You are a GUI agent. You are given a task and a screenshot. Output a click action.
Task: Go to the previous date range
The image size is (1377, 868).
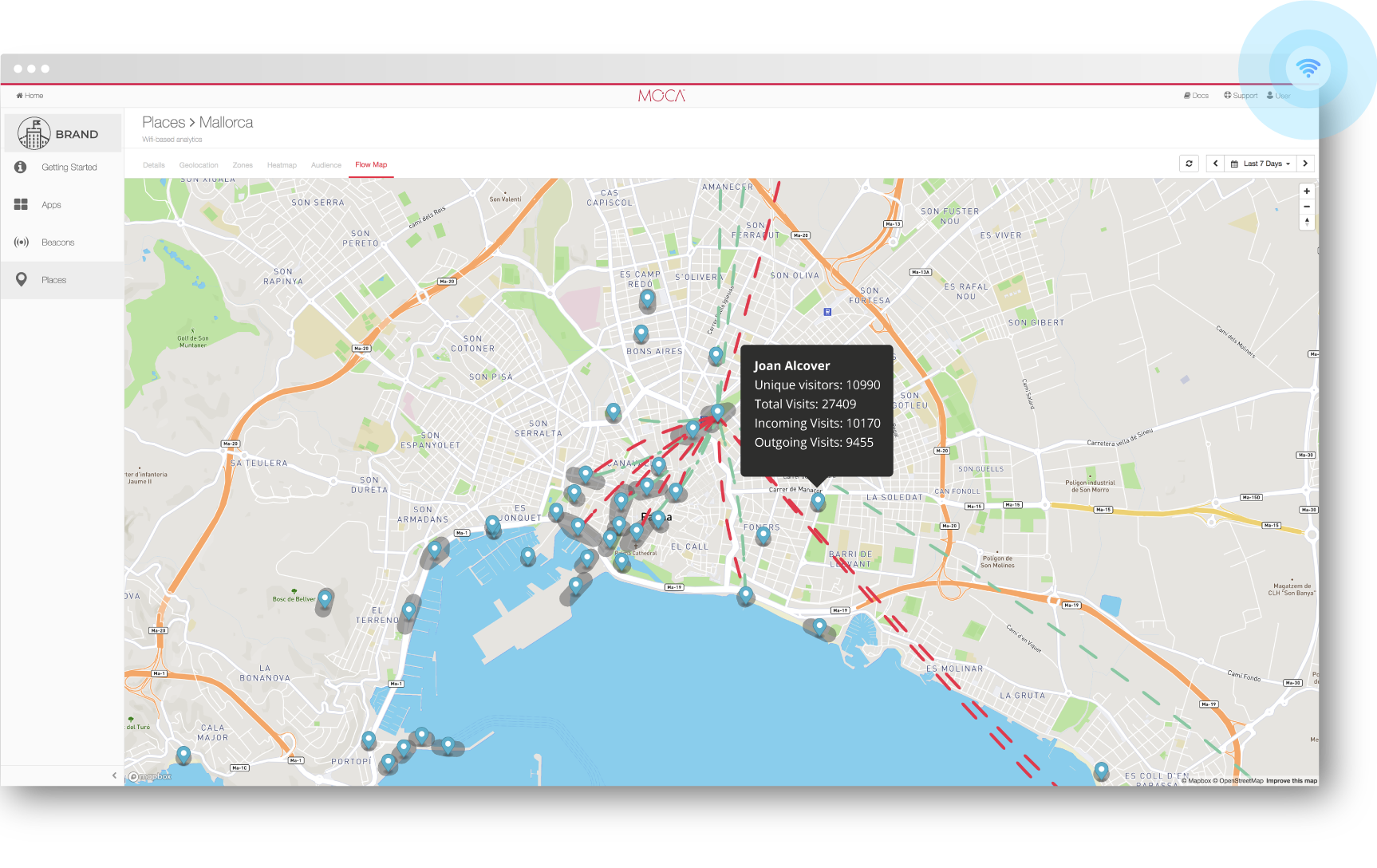tap(1215, 164)
